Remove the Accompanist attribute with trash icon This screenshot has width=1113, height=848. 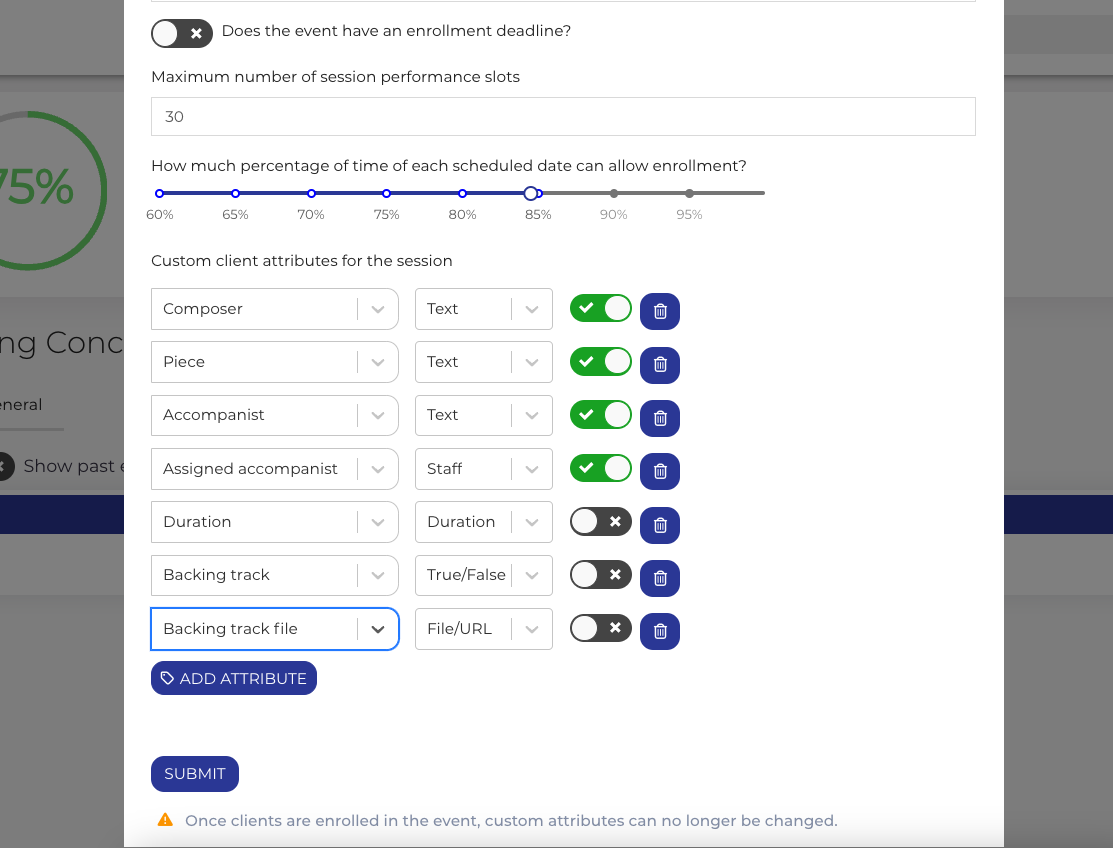coord(660,418)
